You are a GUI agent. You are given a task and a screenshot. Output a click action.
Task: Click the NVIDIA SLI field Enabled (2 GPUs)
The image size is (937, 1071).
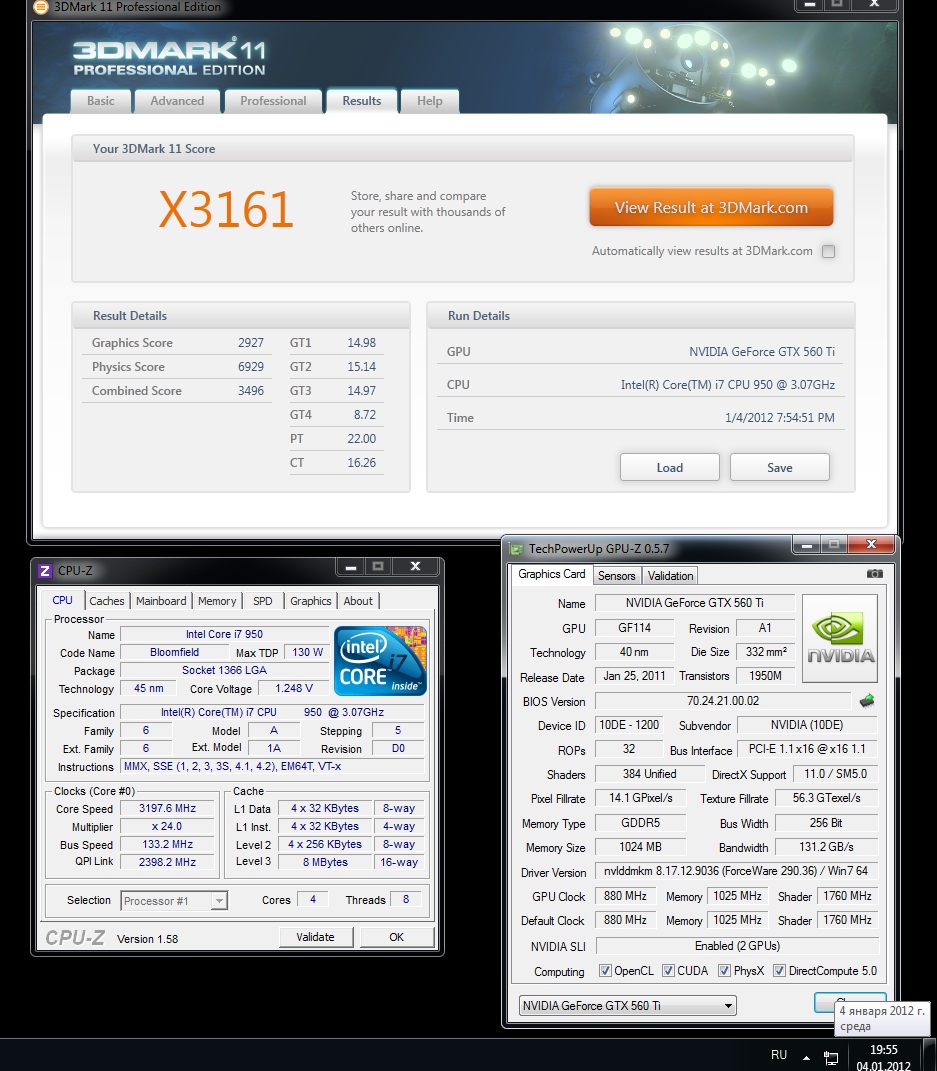click(737, 946)
